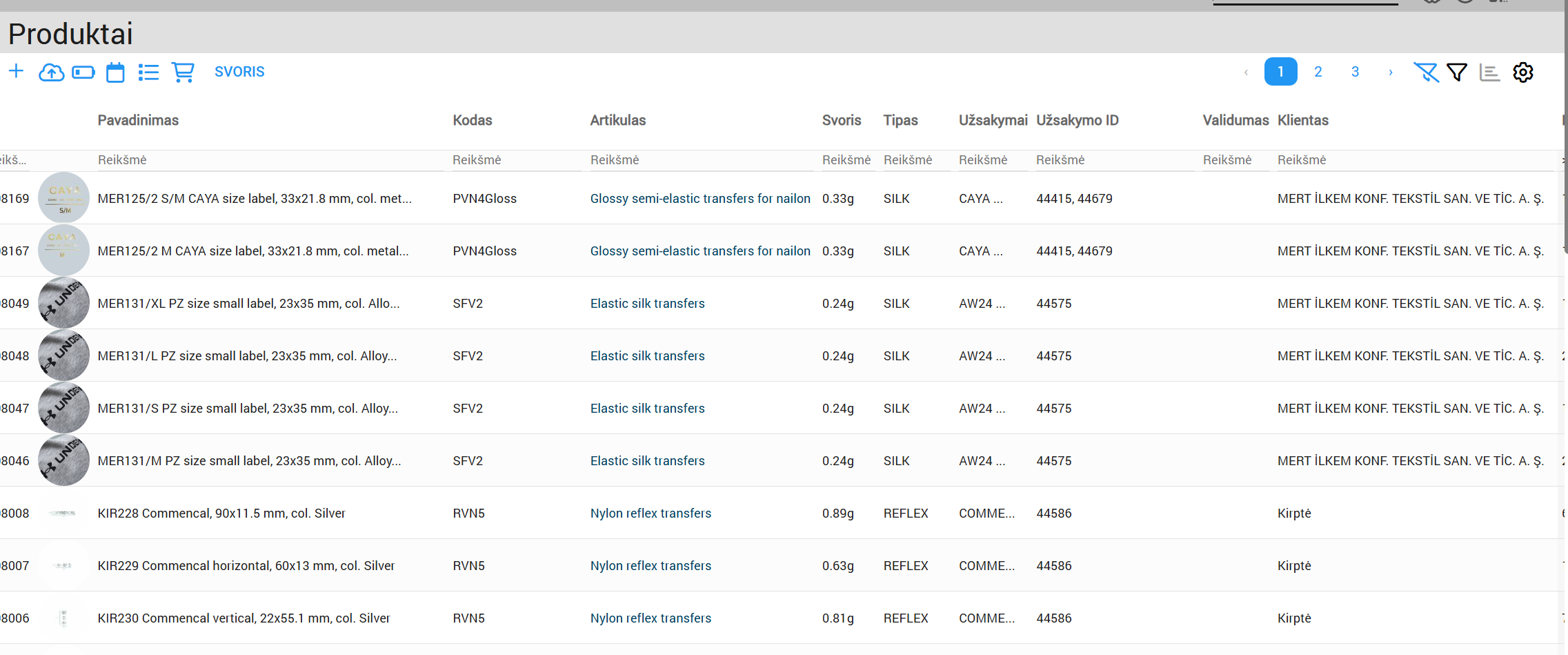
Task: Open the shopping cart icon
Action: tap(183, 72)
